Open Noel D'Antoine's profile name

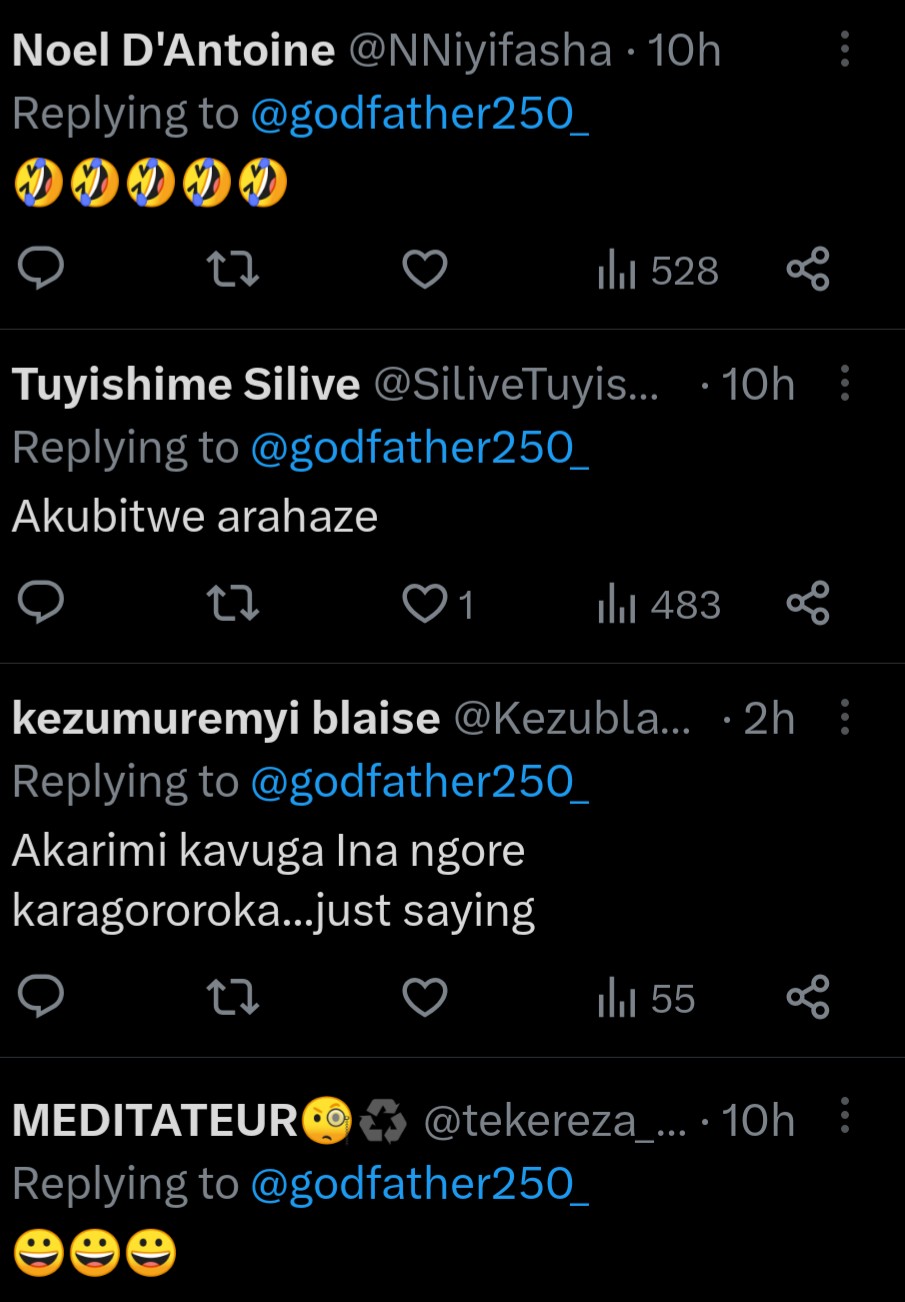pyautogui.click(x=173, y=50)
